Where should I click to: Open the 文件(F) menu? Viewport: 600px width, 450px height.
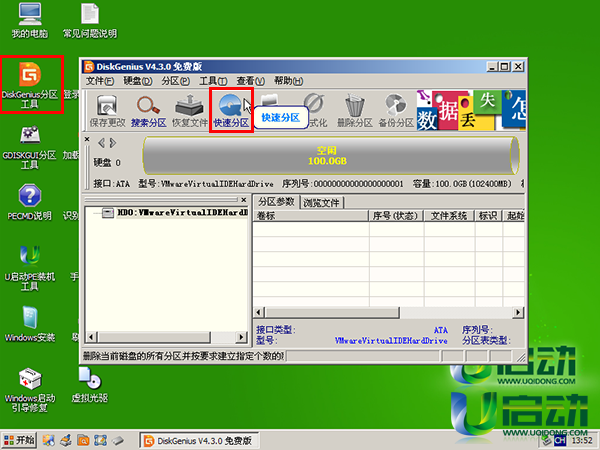tap(100, 81)
